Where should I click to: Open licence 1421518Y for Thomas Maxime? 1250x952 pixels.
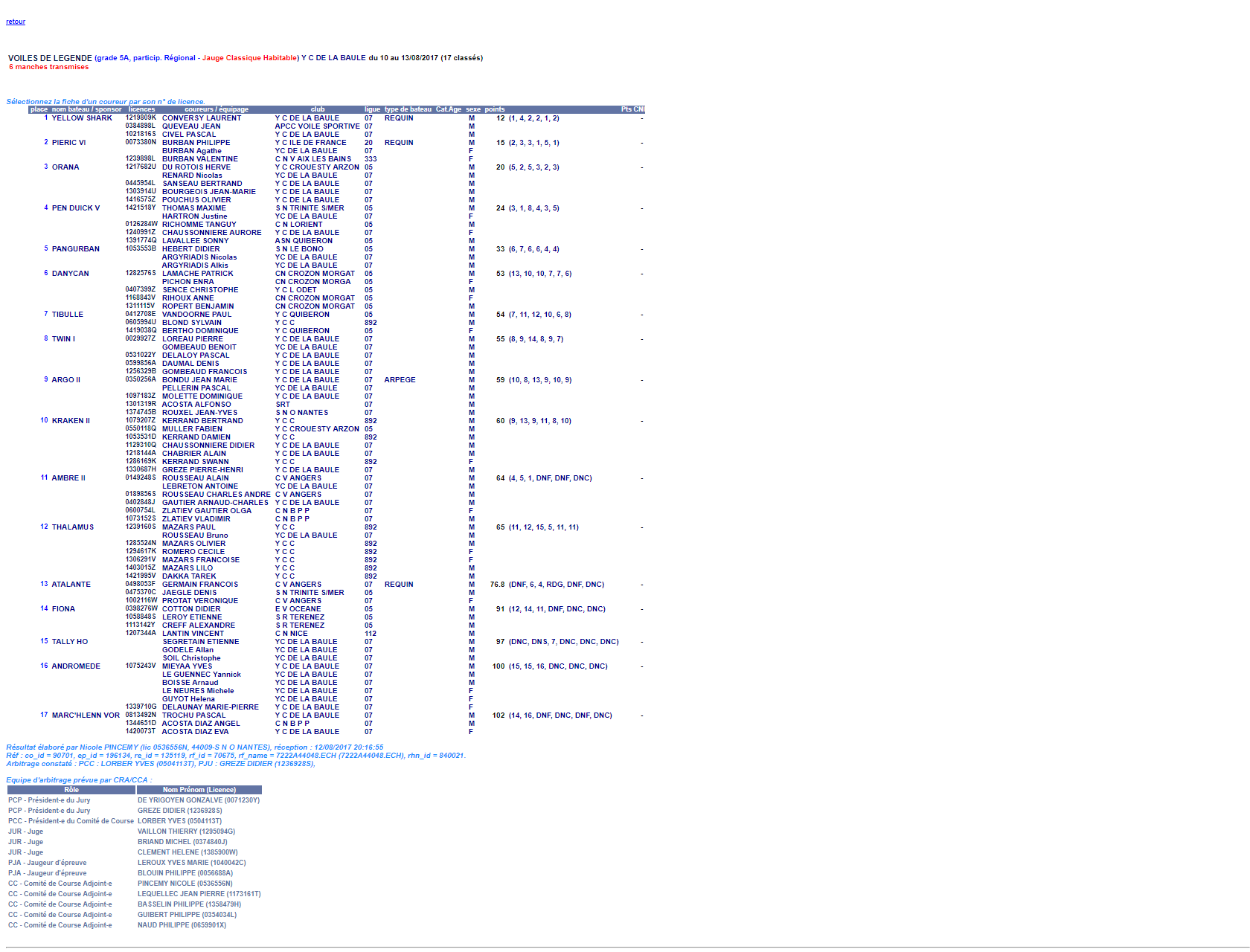[141, 208]
